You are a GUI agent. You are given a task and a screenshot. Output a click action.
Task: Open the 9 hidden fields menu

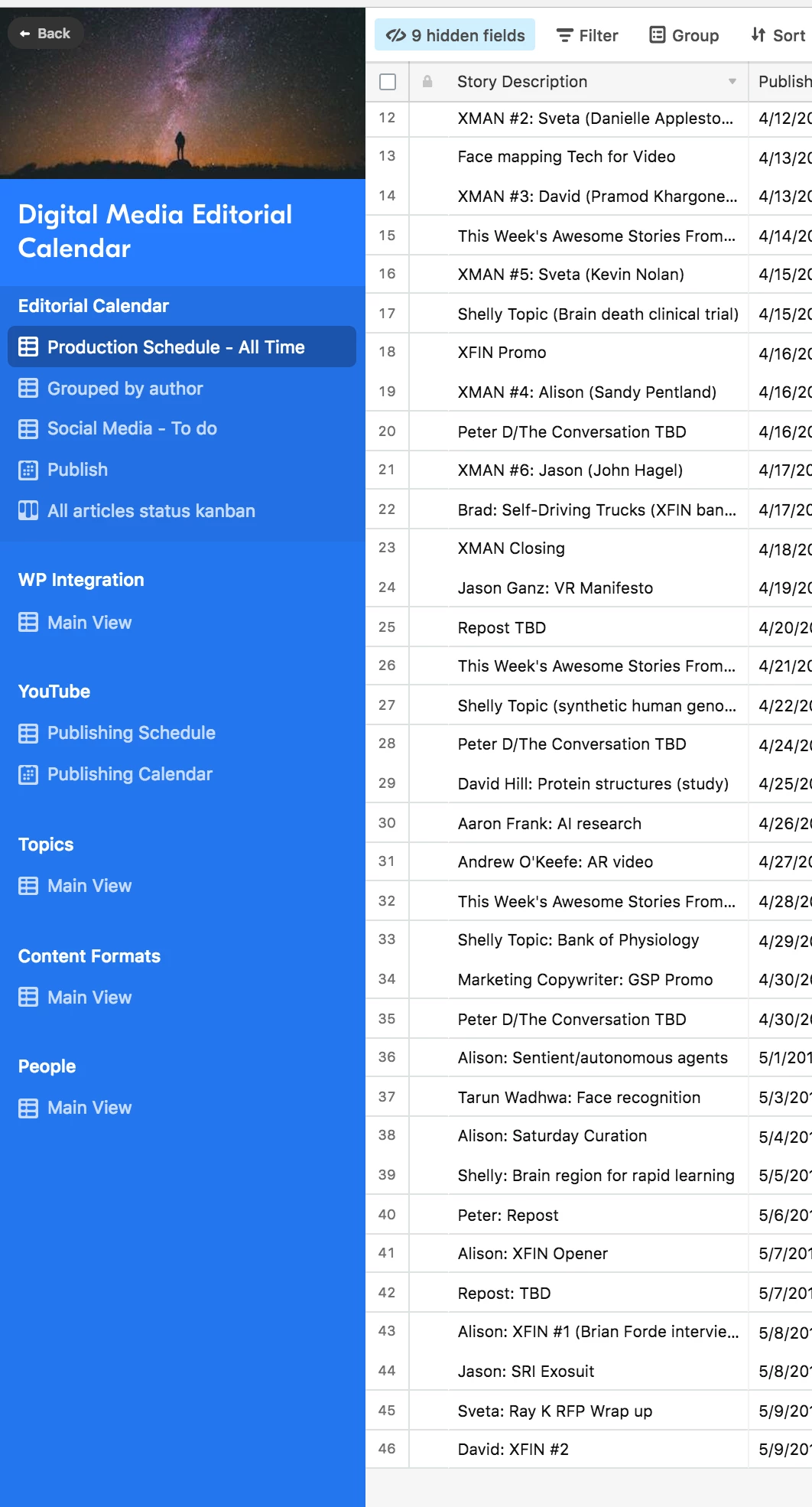point(455,35)
